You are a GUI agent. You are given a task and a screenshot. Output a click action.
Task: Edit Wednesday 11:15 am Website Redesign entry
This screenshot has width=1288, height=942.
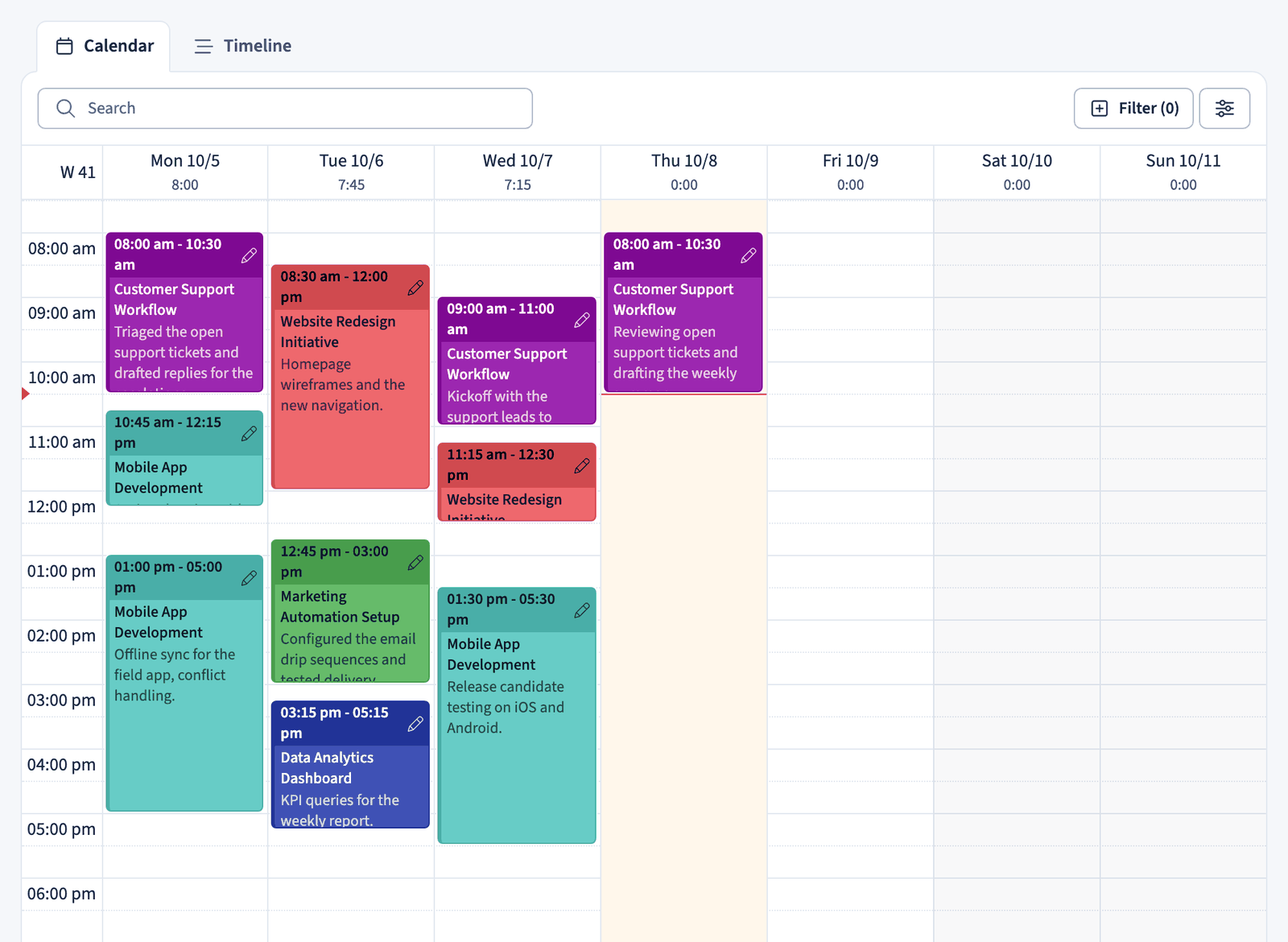582,465
